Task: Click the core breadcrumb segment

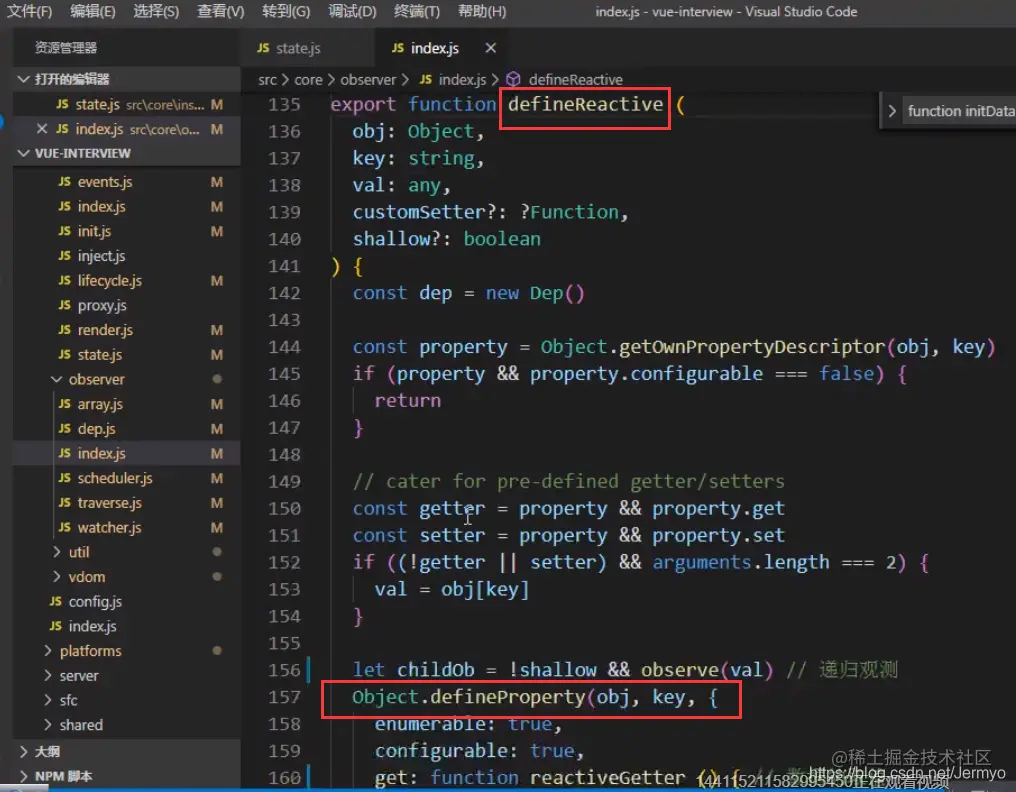Action: 308,80
